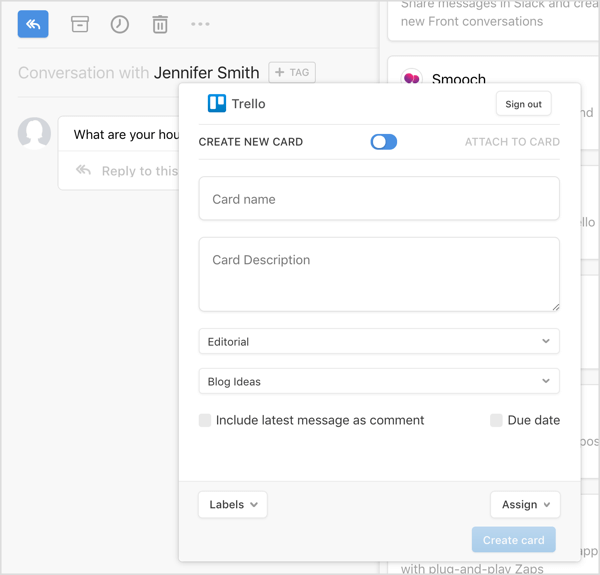Screen dimensions: 600x575
Task: Open the Editorial board dropdown
Action: click(379, 341)
